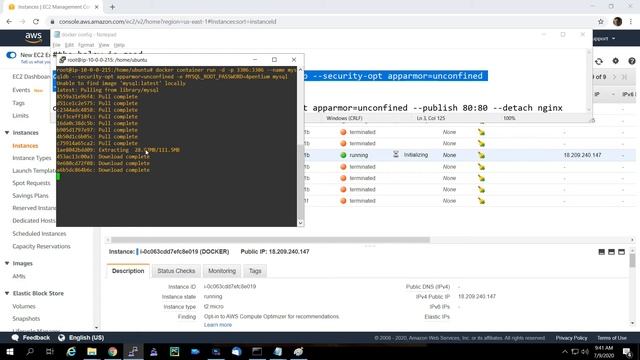Show hidden system tray icons
The image size is (640, 360).
(564, 351)
